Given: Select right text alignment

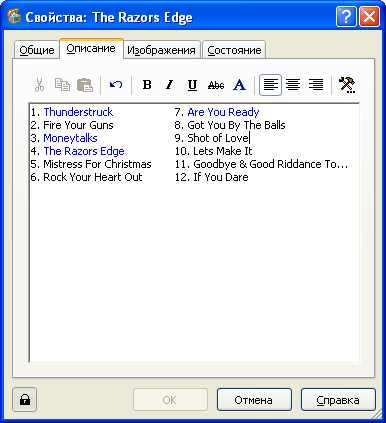Looking at the screenshot, I should tap(316, 85).
